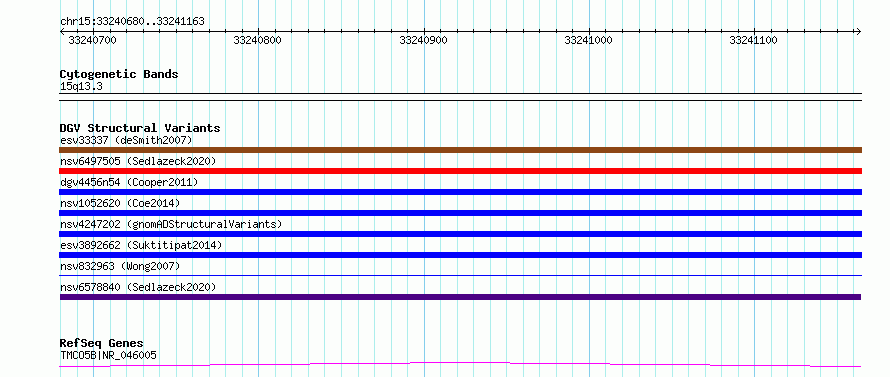Screen dimensions: 890x377
Task: Click the 15q13.3 cytogenetic band bar
Action: click(x=460, y=97)
